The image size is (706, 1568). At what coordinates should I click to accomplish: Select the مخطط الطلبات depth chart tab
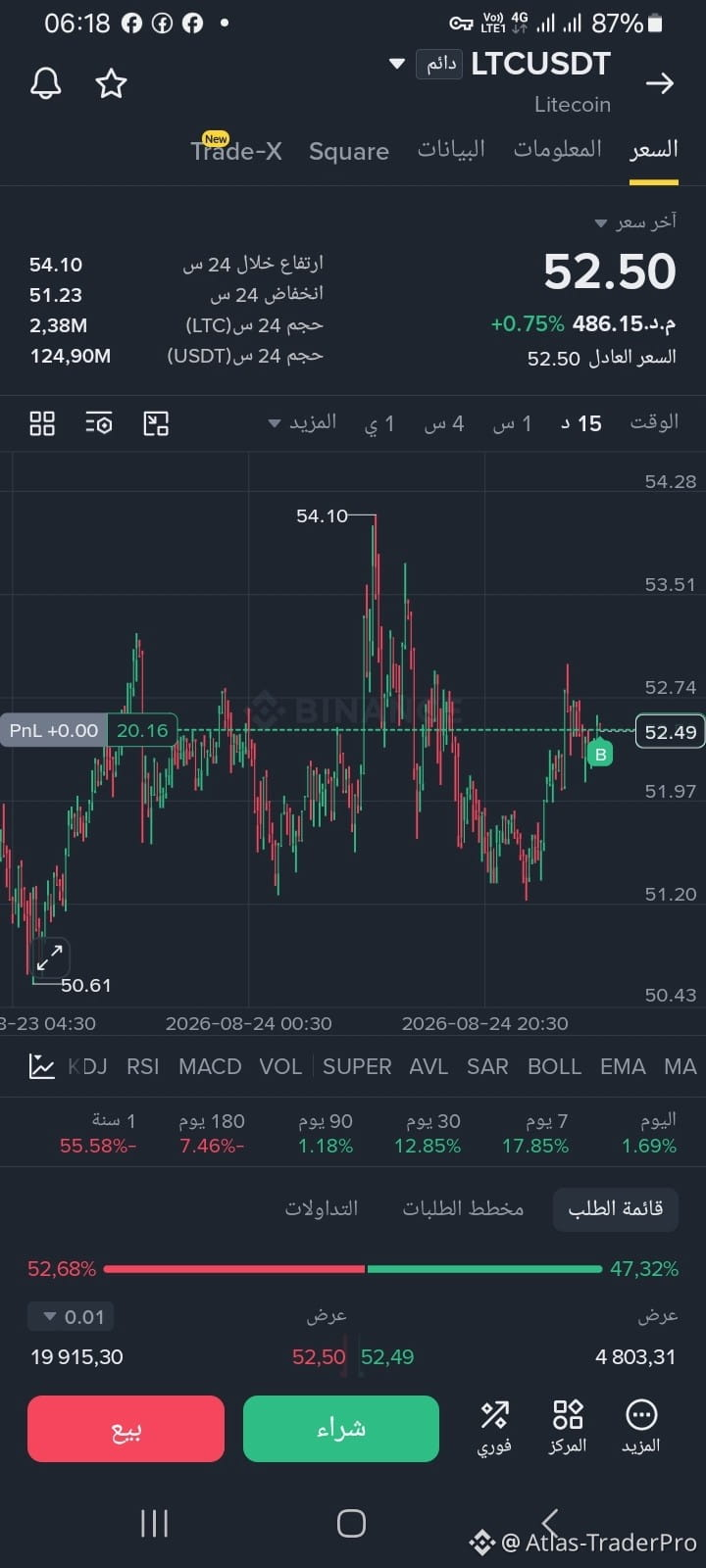(463, 1208)
